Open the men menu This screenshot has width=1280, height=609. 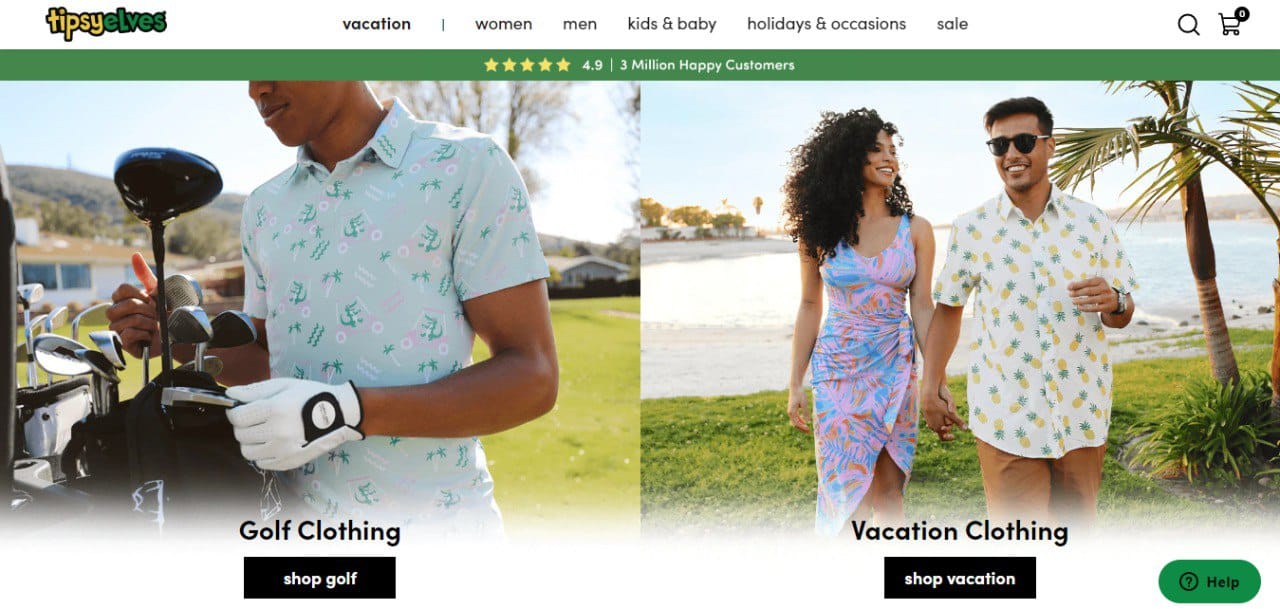point(580,24)
